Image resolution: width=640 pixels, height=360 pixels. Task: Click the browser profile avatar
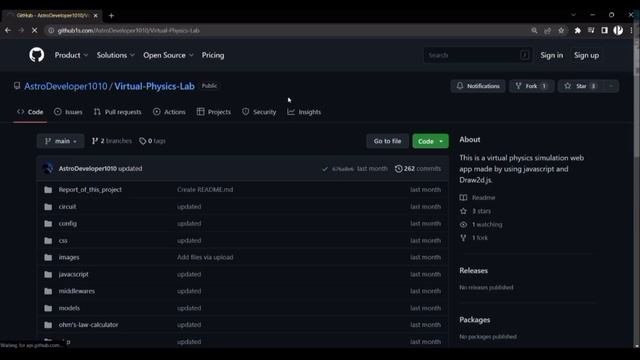618,30
